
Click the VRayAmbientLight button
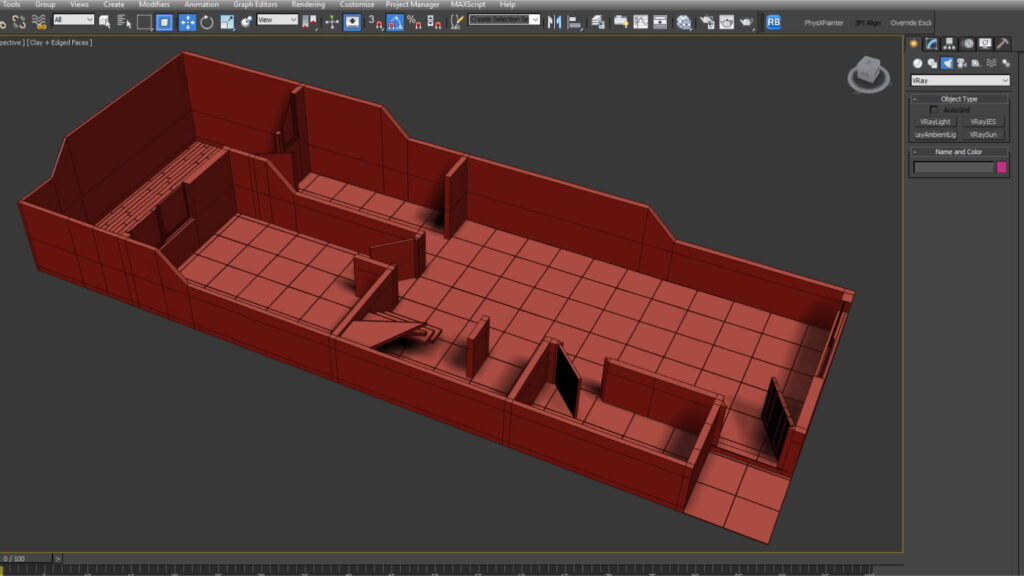935,135
